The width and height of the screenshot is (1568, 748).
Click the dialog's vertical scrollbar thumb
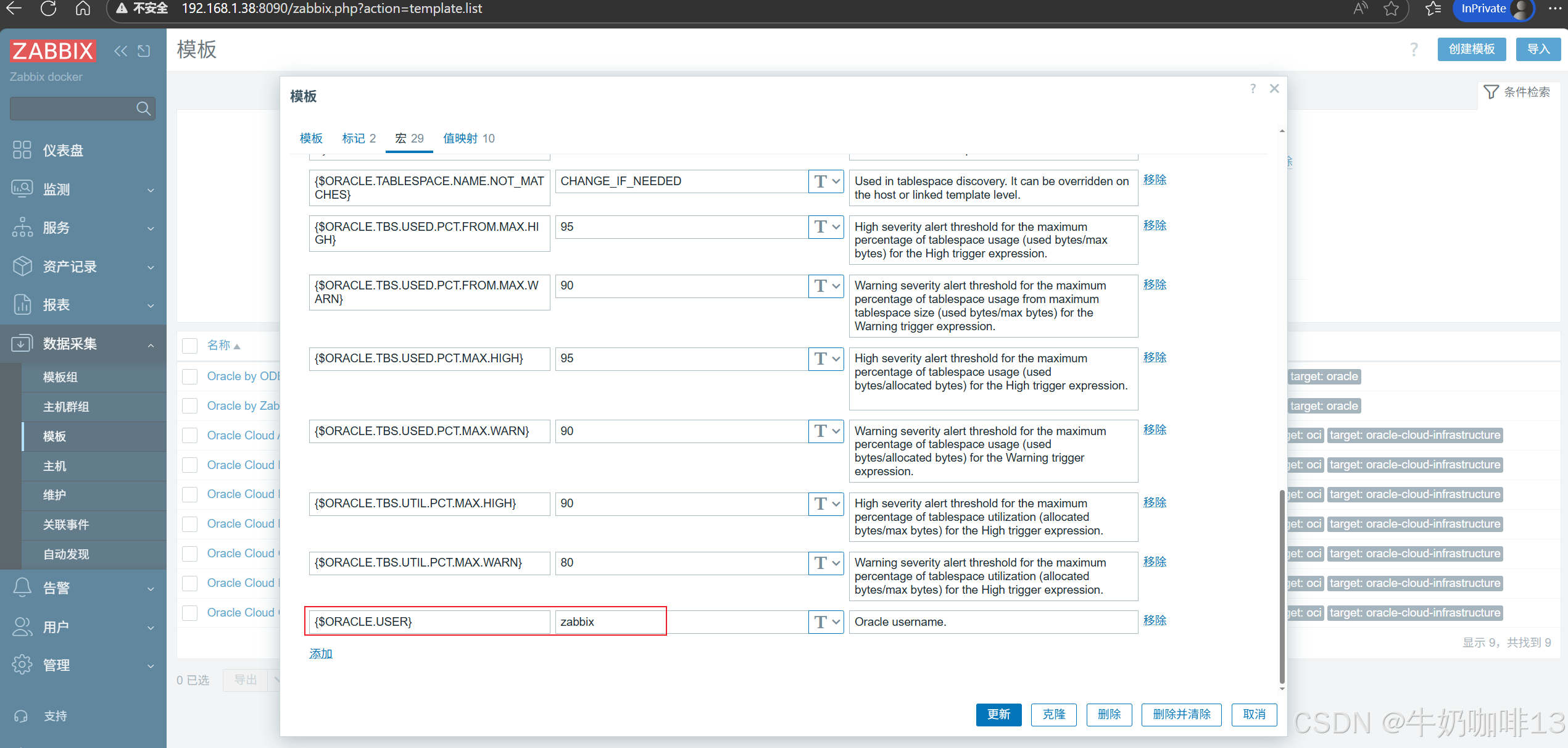pyautogui.click(x=1282, y=586)
